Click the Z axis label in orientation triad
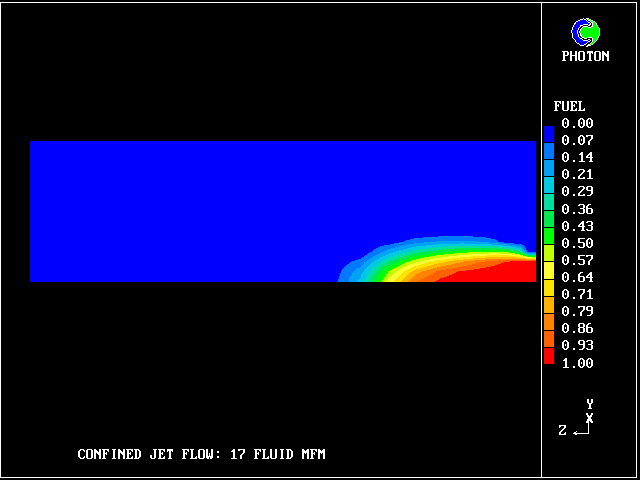 click(563, 430)
